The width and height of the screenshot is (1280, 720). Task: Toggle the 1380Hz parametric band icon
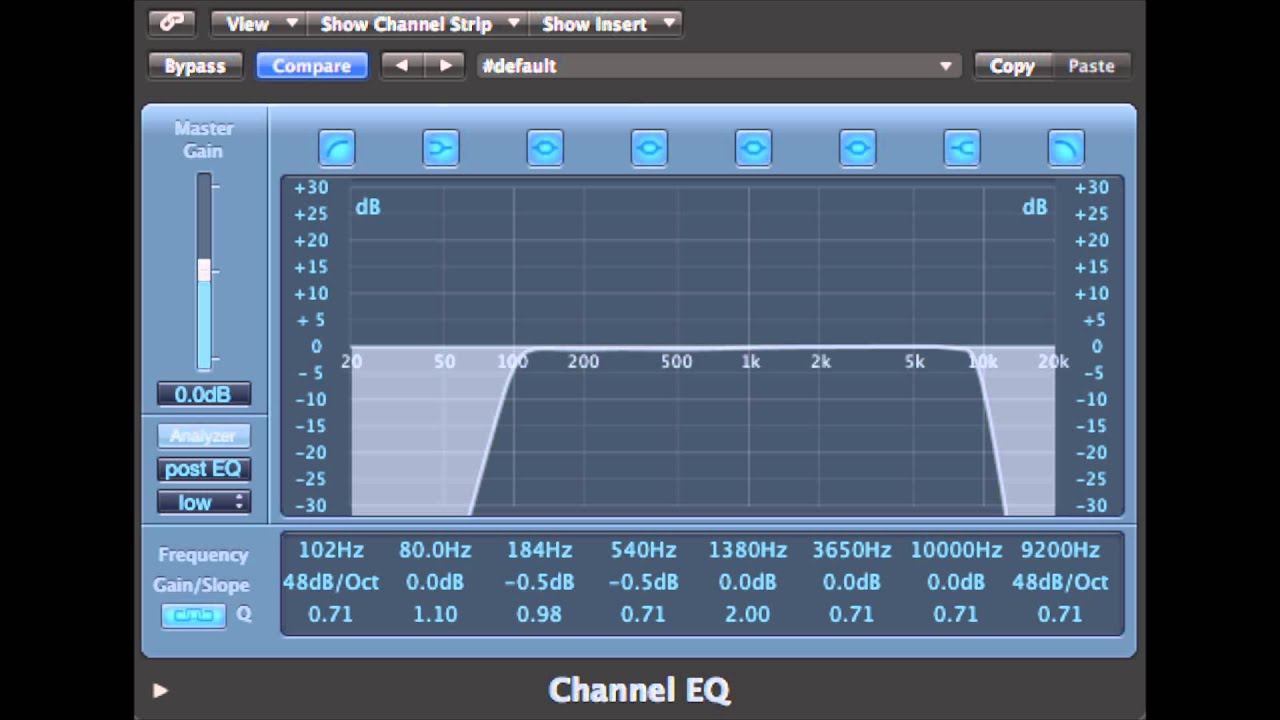(753, 149)
